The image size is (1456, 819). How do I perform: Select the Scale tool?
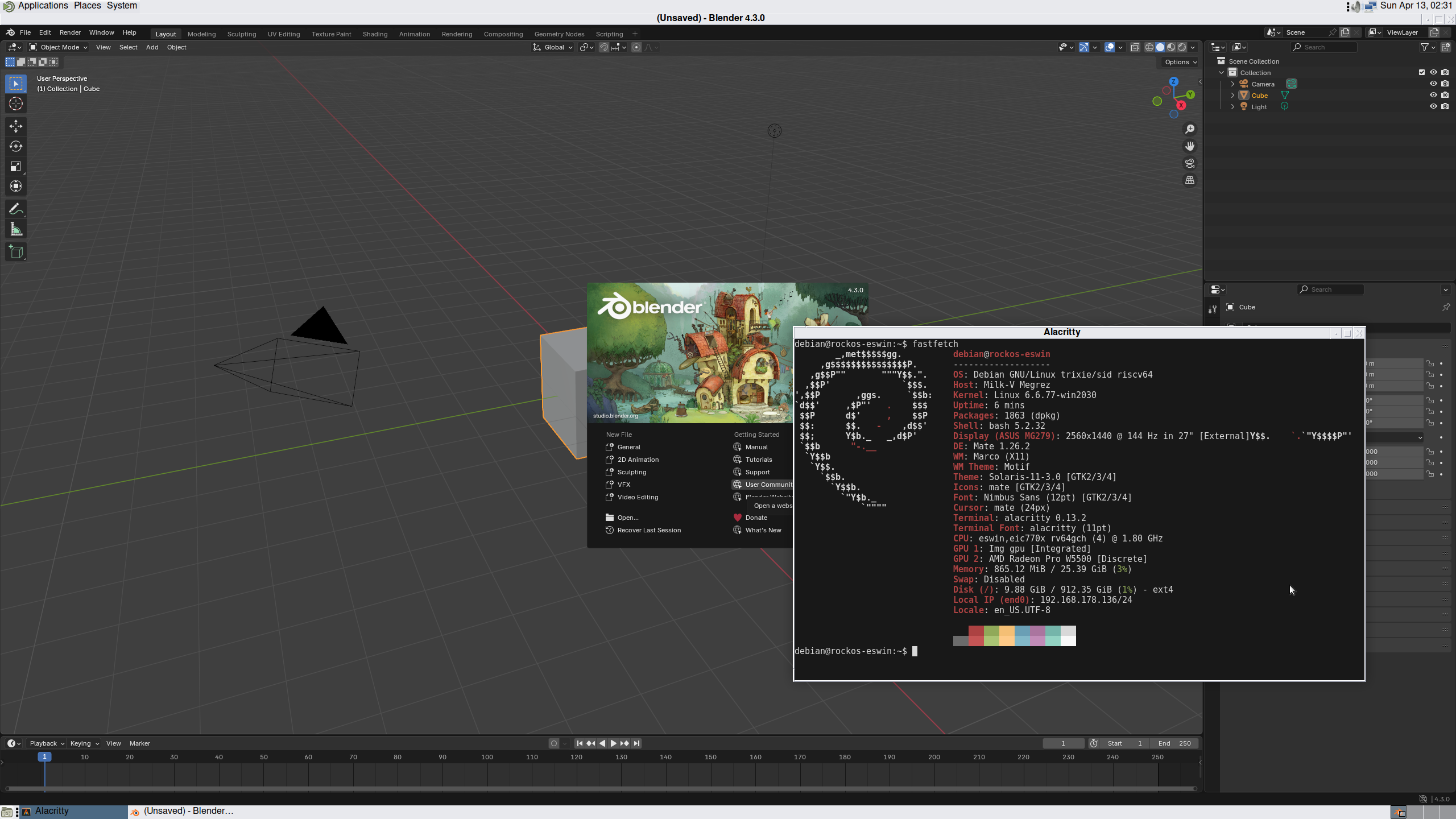click(16, 166)
